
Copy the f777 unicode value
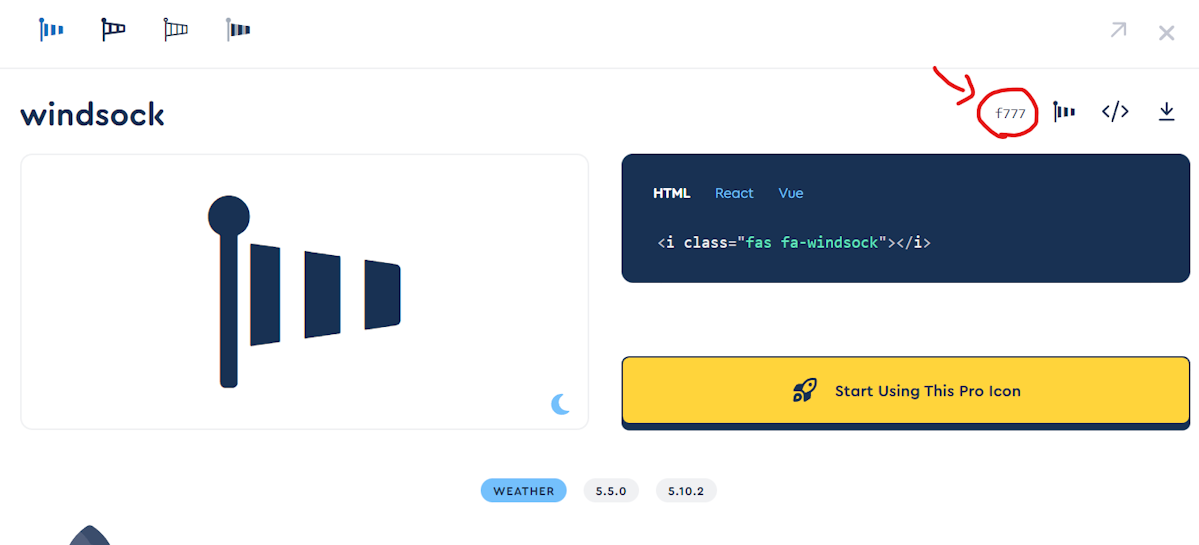click(x=1009, y=113)
